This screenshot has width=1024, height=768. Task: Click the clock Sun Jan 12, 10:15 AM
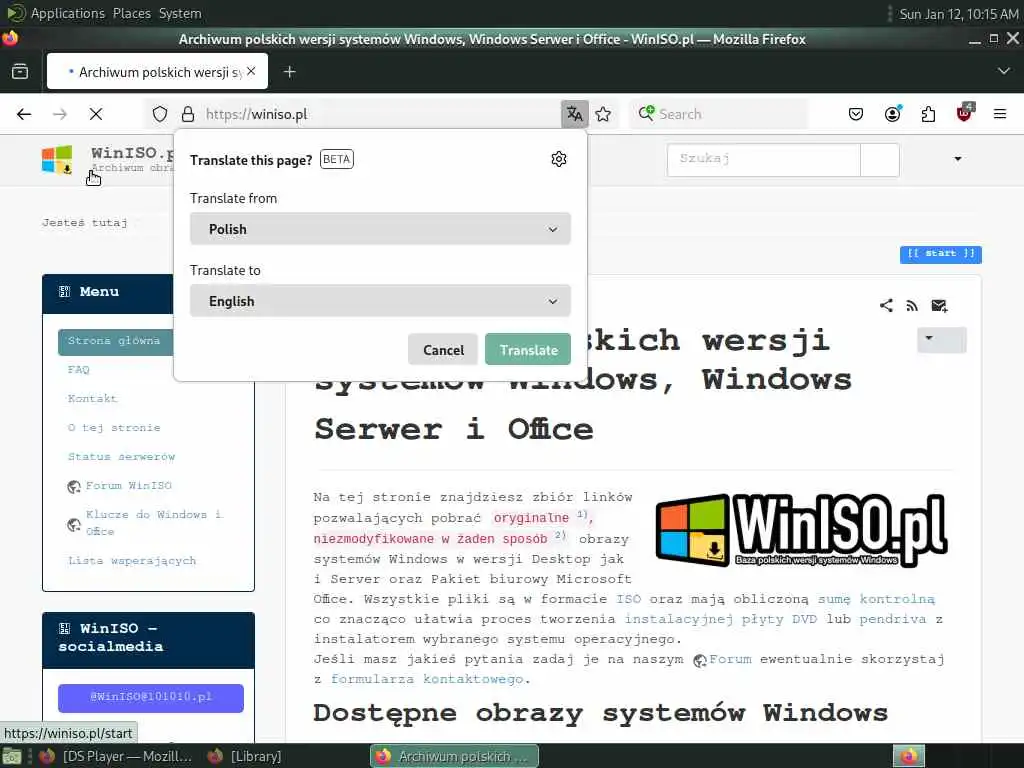[x=959, y=14]
